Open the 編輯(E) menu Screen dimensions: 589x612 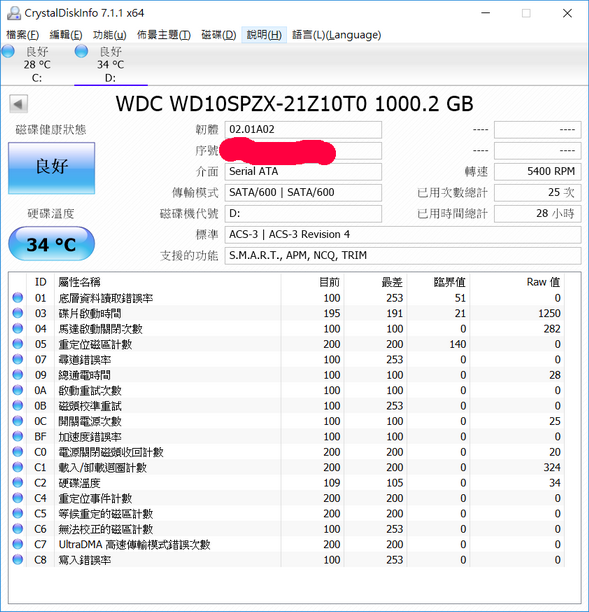tap(66, 35)
